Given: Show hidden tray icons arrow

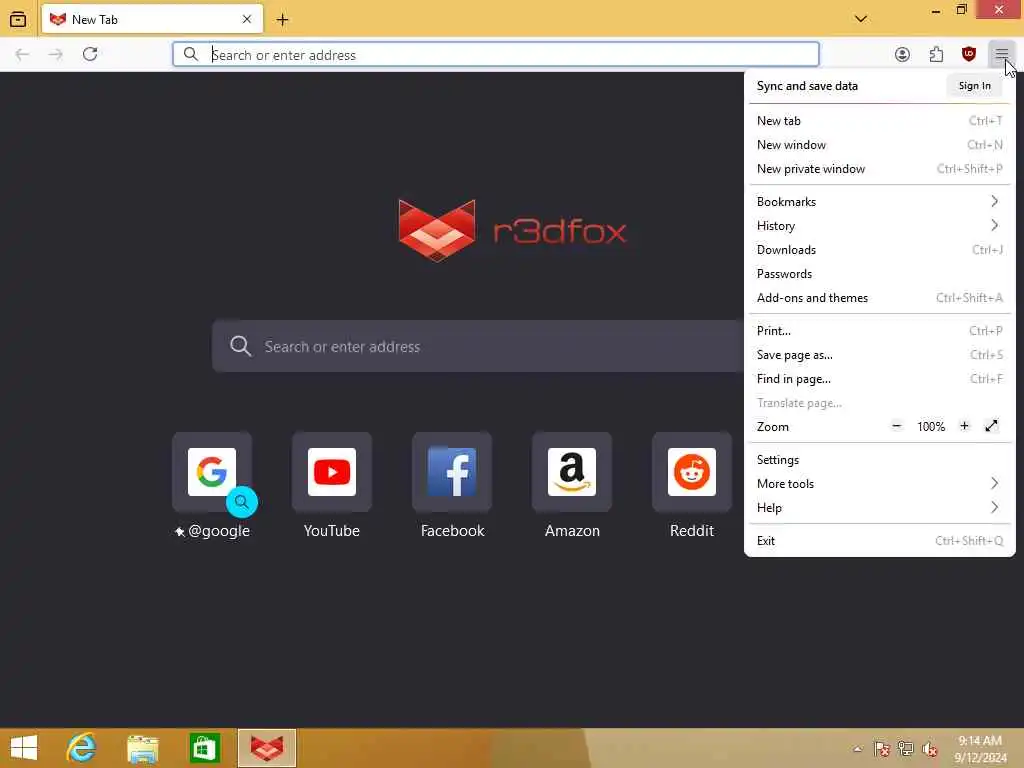Looking at the screenshot, I should 857,748.
